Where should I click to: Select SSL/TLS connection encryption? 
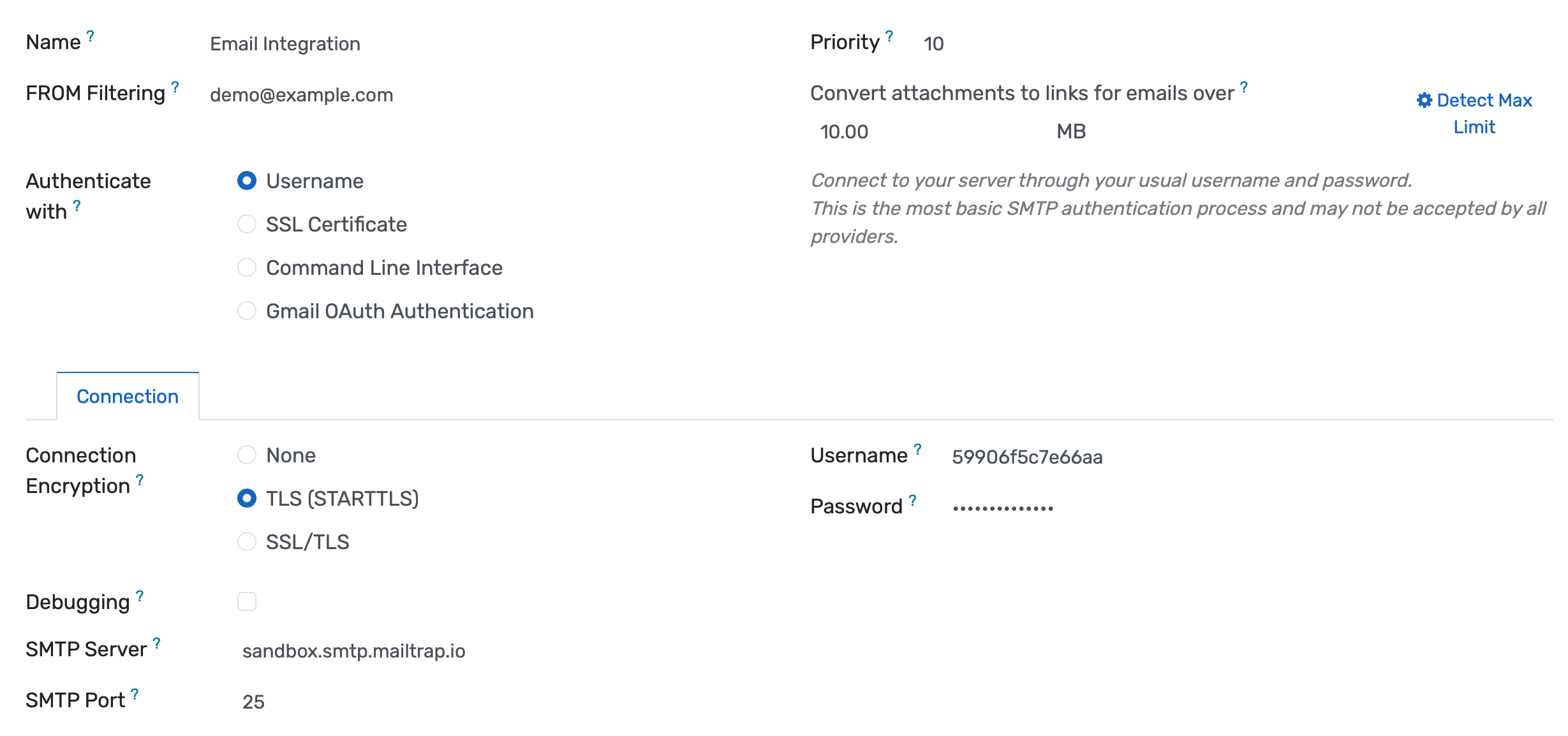(x=247, y=541)
